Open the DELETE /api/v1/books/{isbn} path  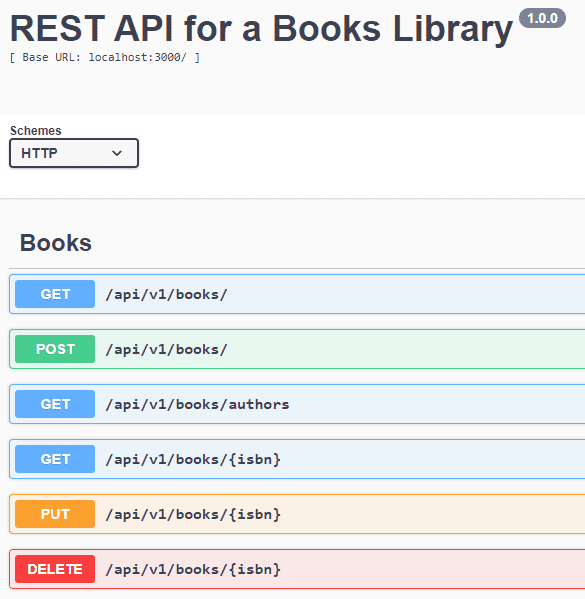click(x=193, y=570)
